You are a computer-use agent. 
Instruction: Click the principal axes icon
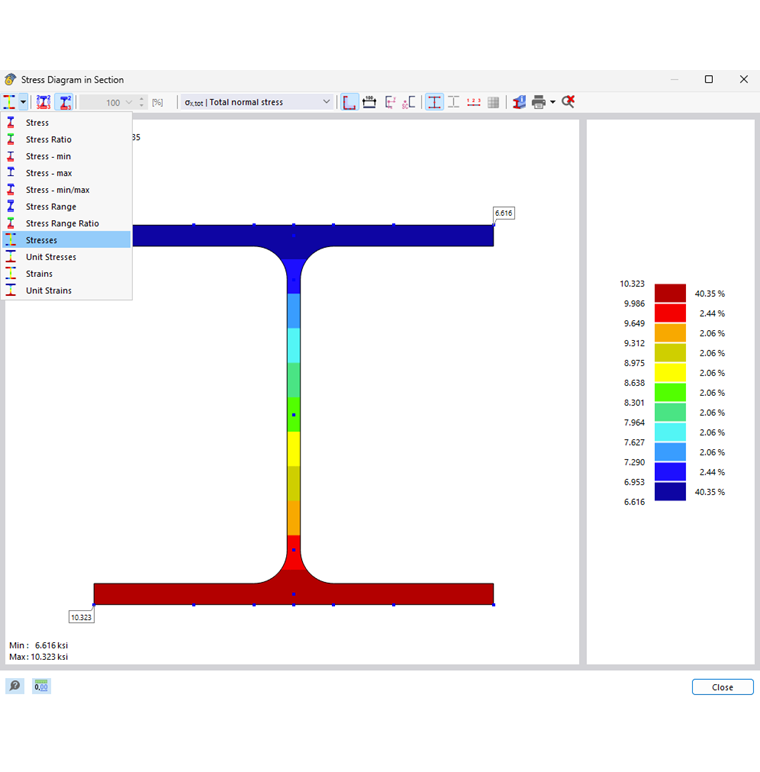click(390, 102)
